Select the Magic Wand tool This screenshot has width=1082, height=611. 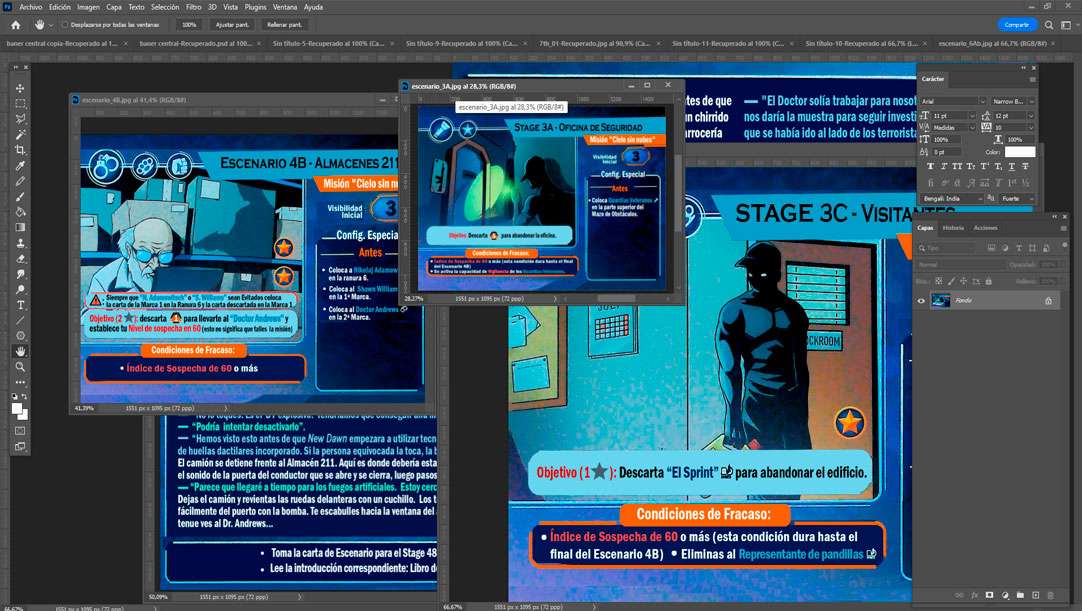point(20,135)
